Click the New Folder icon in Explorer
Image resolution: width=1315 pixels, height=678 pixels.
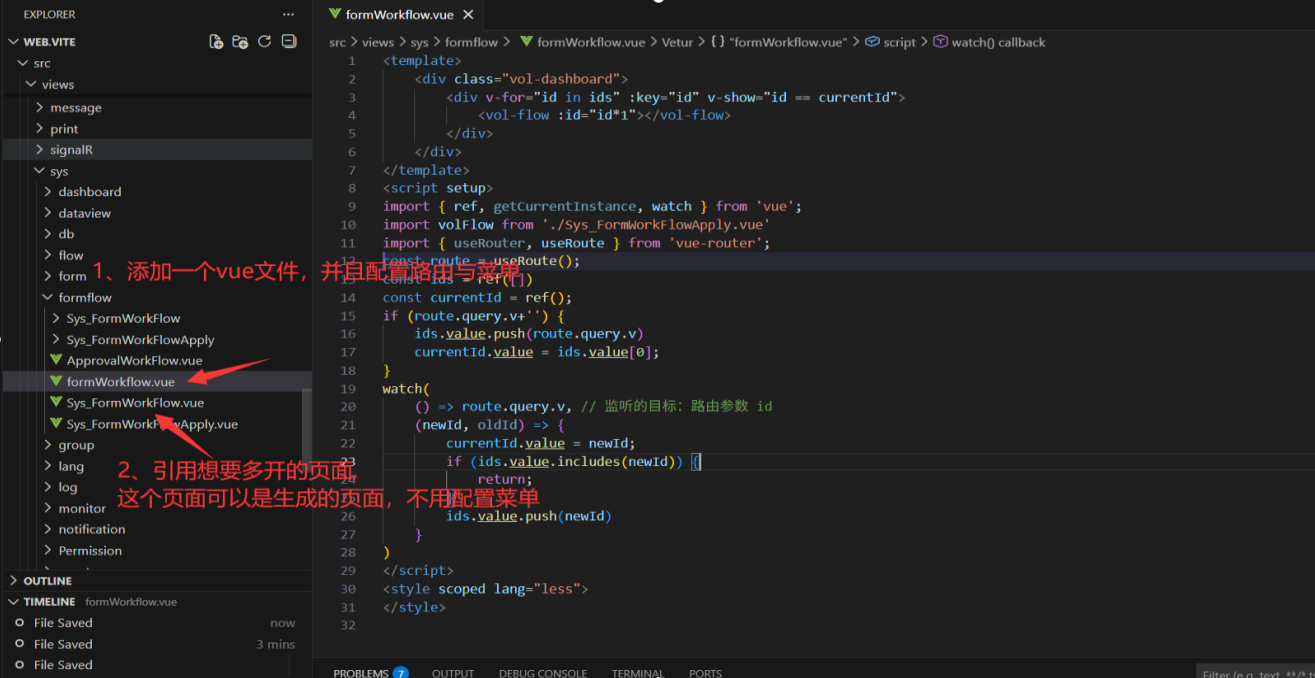pyautogui.click(x=240, y=42)
